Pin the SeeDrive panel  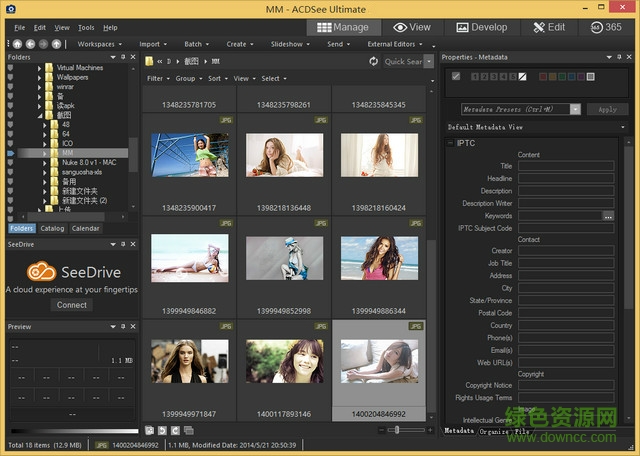coord(121,243)
